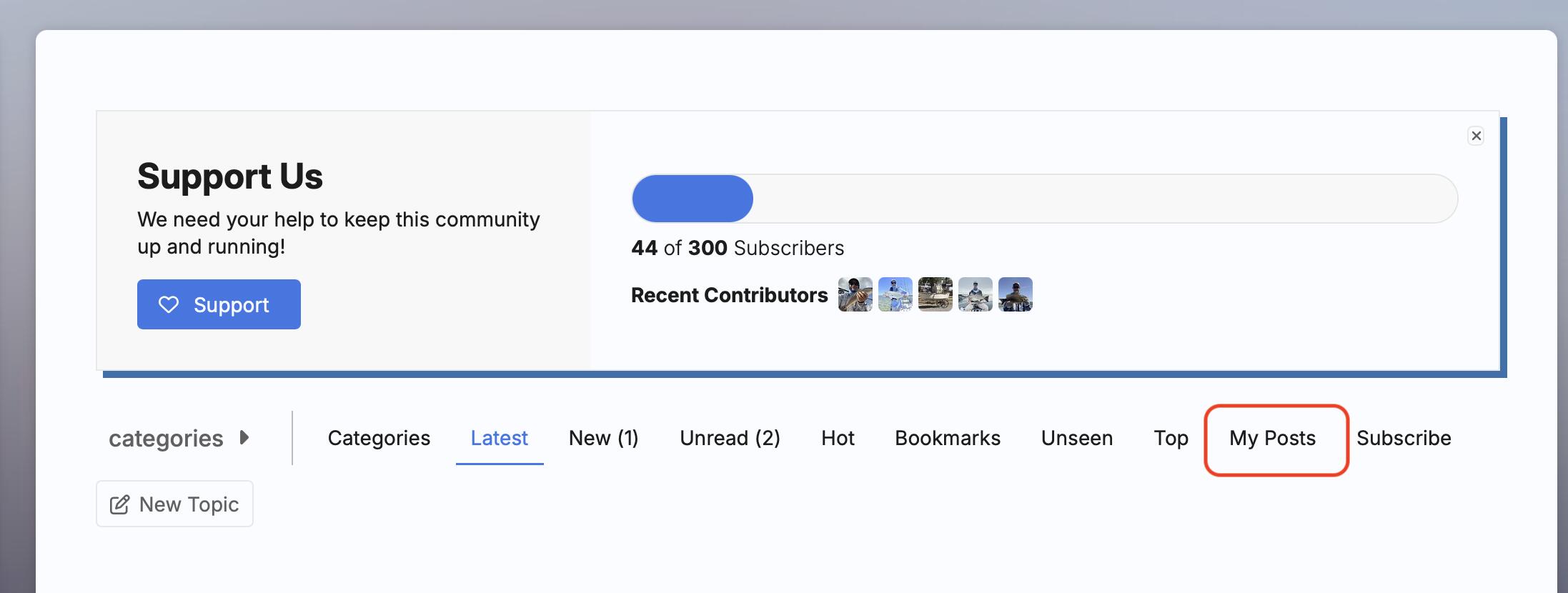Open first recent contributor avatar
The height and width of the screenshot is (593, 1568).
click(855, 294)
